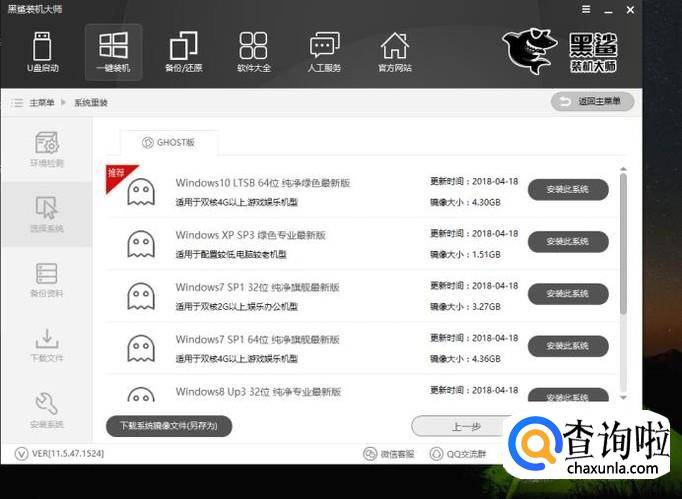Click 返回主菜单 button
The height and width of the screenshot is (499, 682).
592,101
